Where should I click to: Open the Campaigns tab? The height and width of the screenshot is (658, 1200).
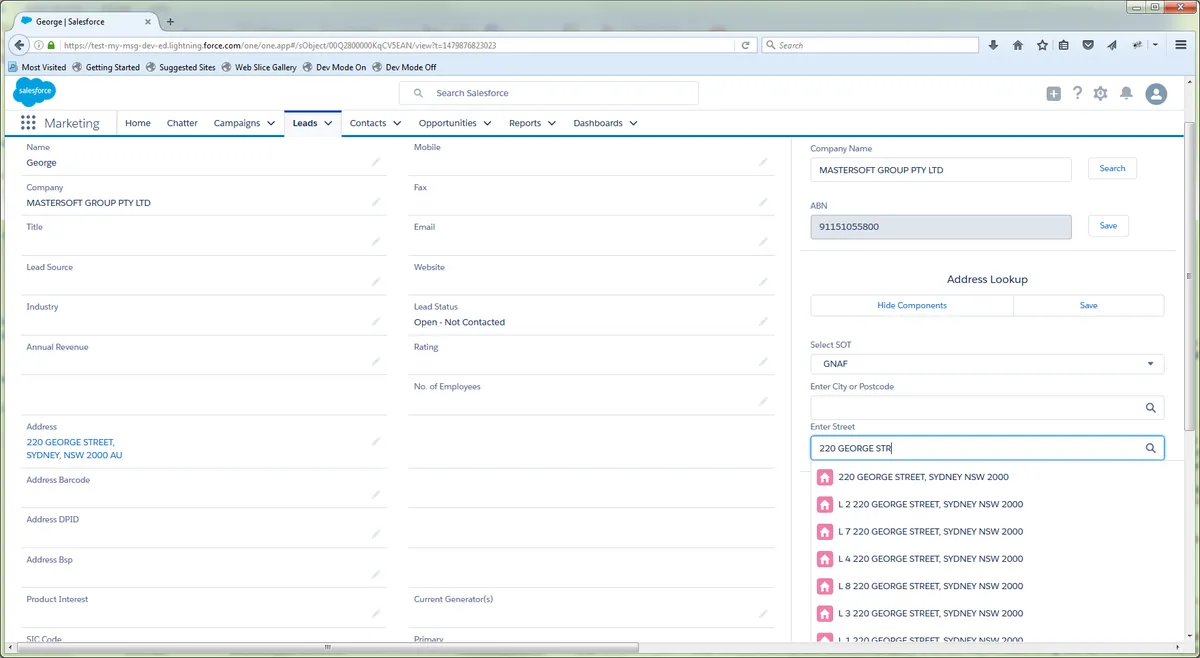tap(237, 123)
